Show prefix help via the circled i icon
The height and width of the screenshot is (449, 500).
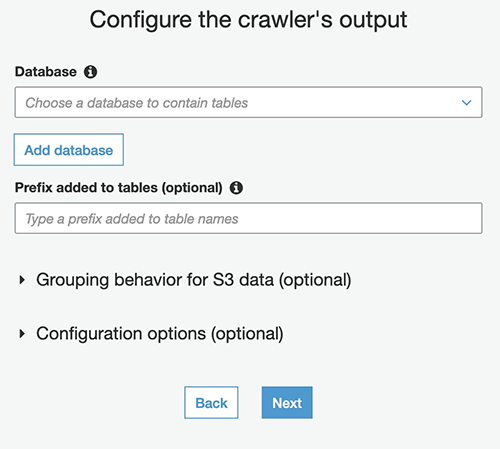[236, 188]
